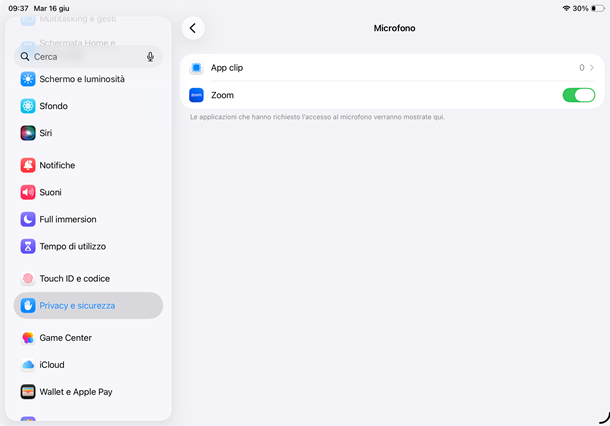Click the 09:37 clock in status bar
This screenshot has width=610, height=426.
pos(18,8)
